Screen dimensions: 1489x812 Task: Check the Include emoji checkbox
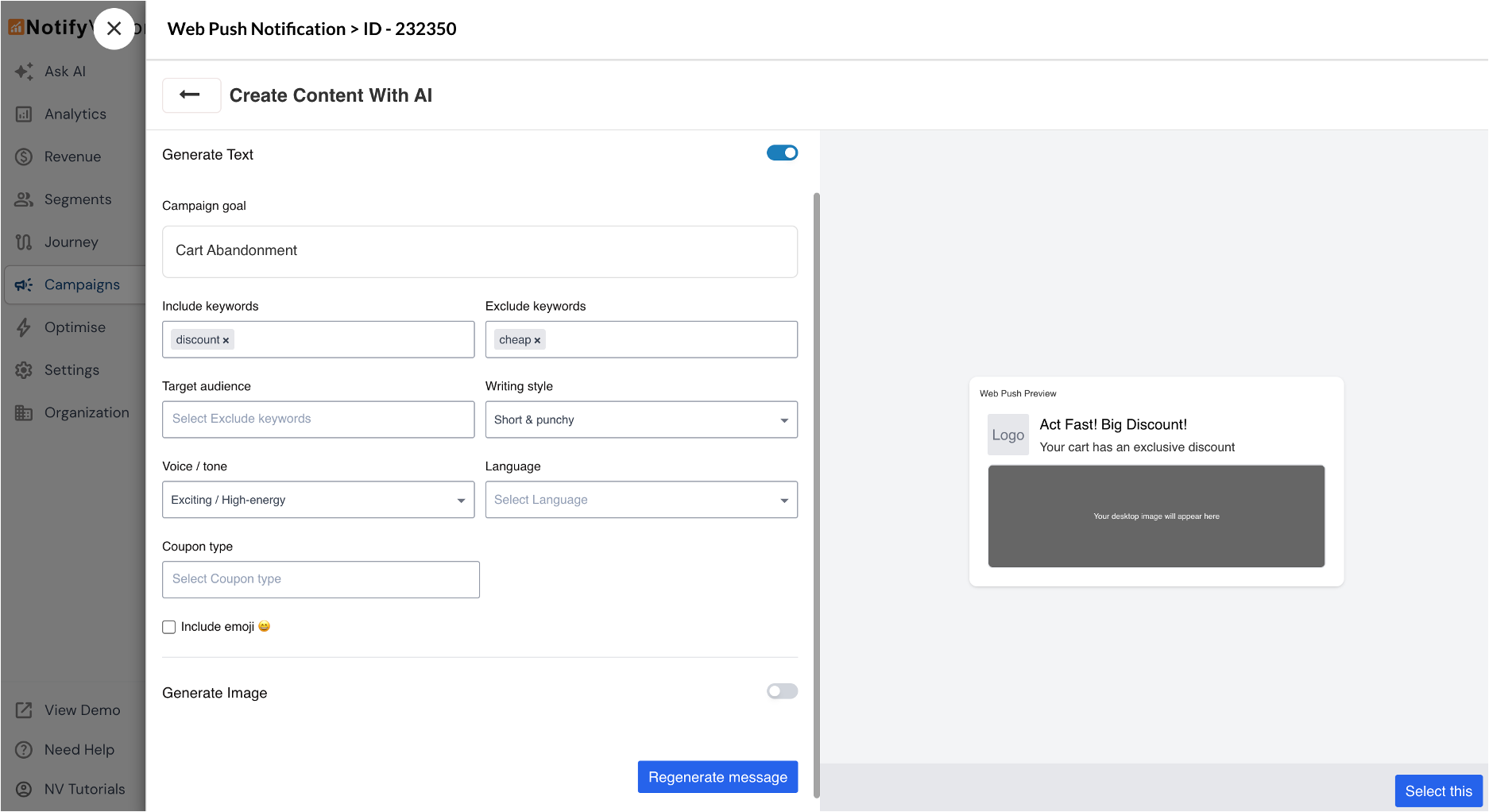(168, 627)
